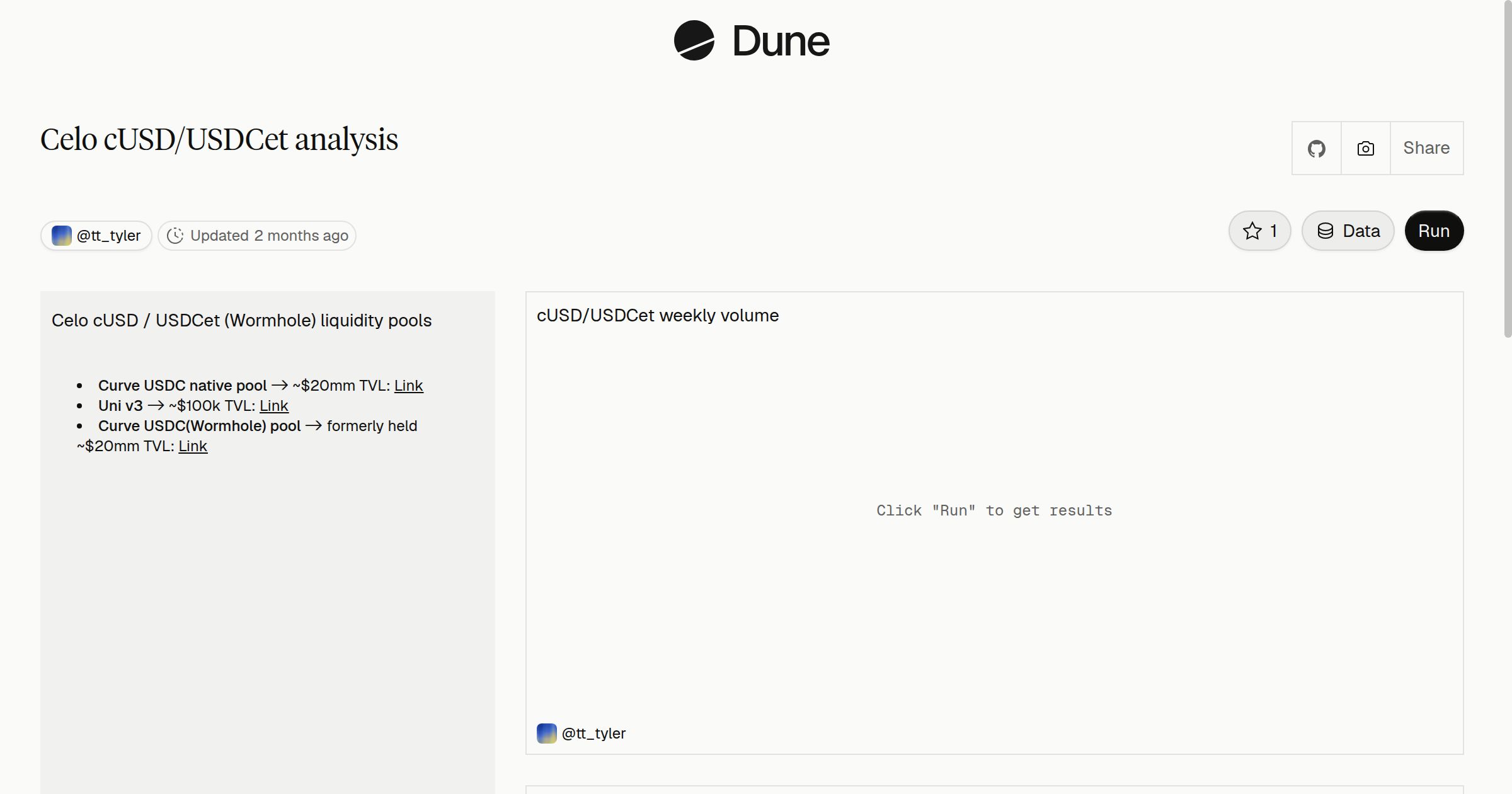This screenshot has width=1512, height=794.
Task: Click the Dune wordmark text
Action: [x=781, y=42]
